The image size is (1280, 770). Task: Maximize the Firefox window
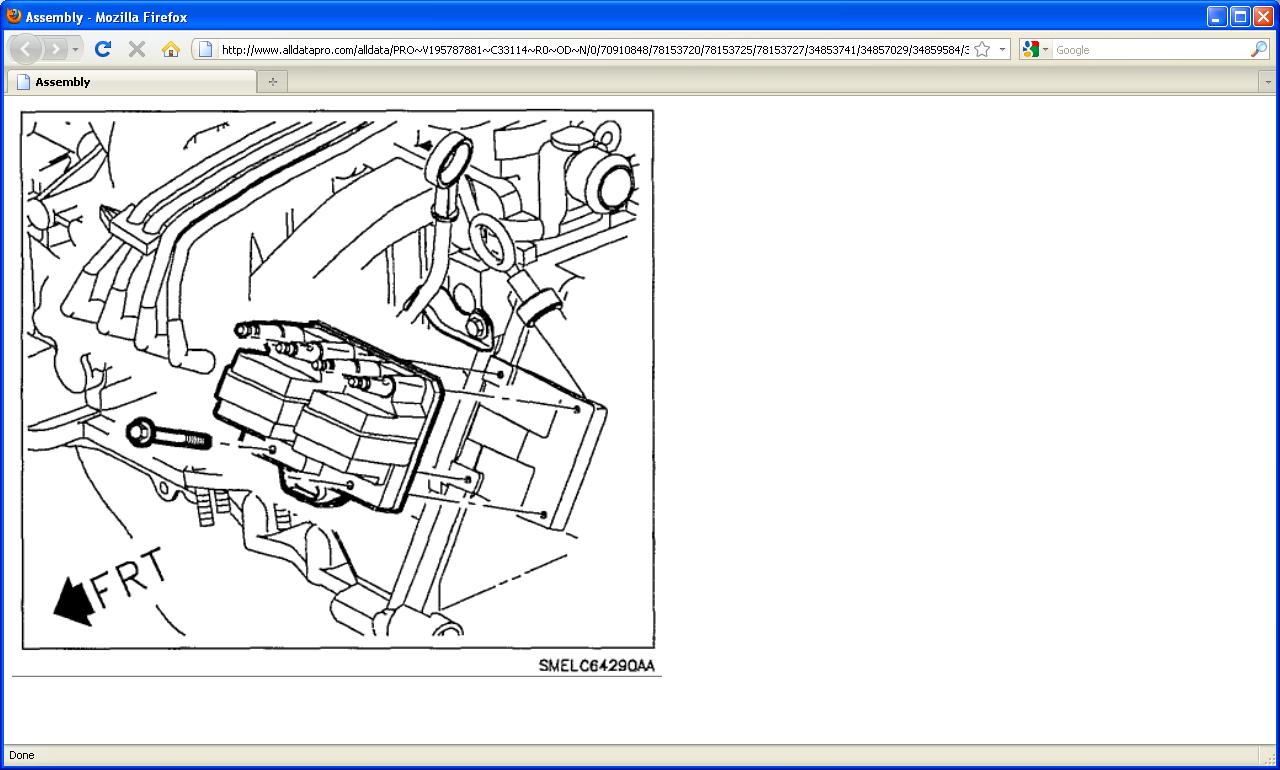[1240, 16]
